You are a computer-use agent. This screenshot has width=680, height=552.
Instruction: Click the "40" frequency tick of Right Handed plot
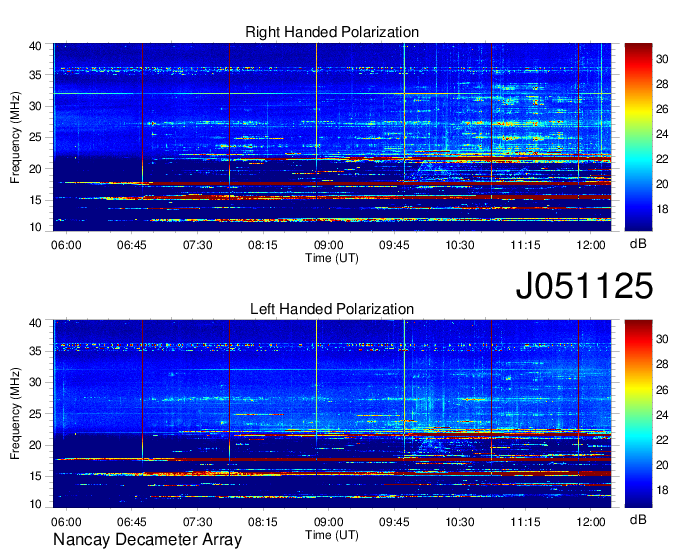click(x=35, y=46)
